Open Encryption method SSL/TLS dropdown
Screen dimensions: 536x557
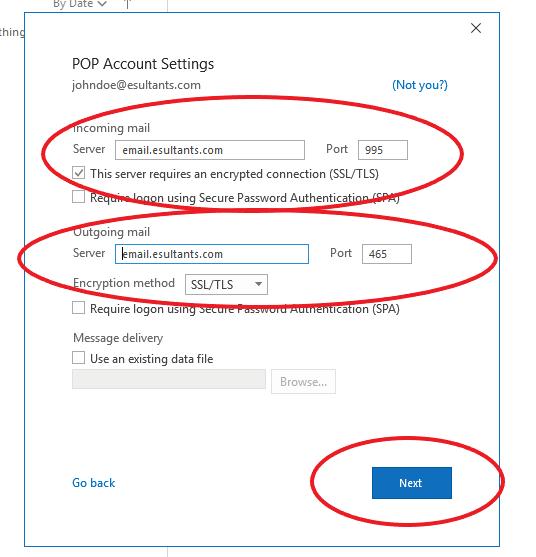226,284
